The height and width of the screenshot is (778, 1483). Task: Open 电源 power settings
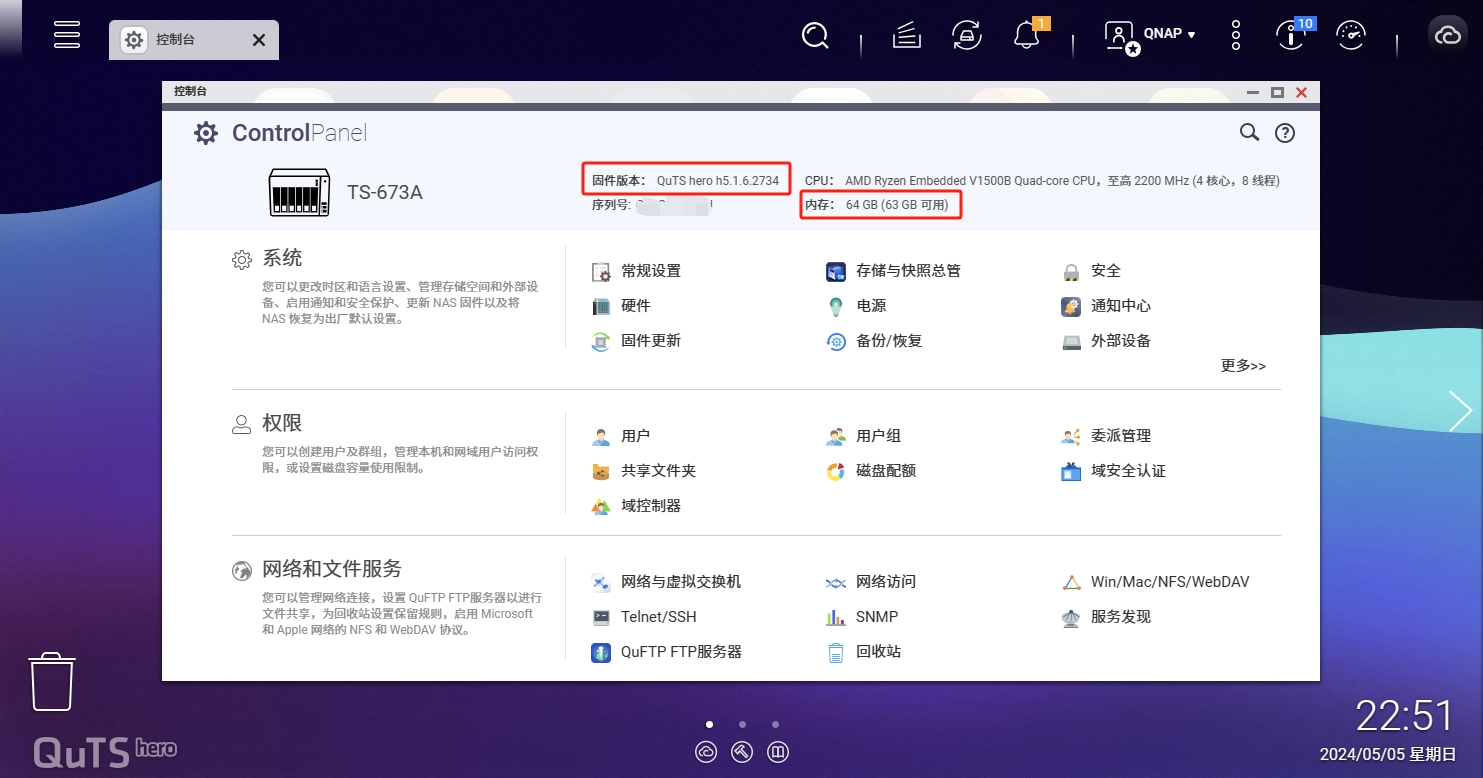[x=856, y=306]
